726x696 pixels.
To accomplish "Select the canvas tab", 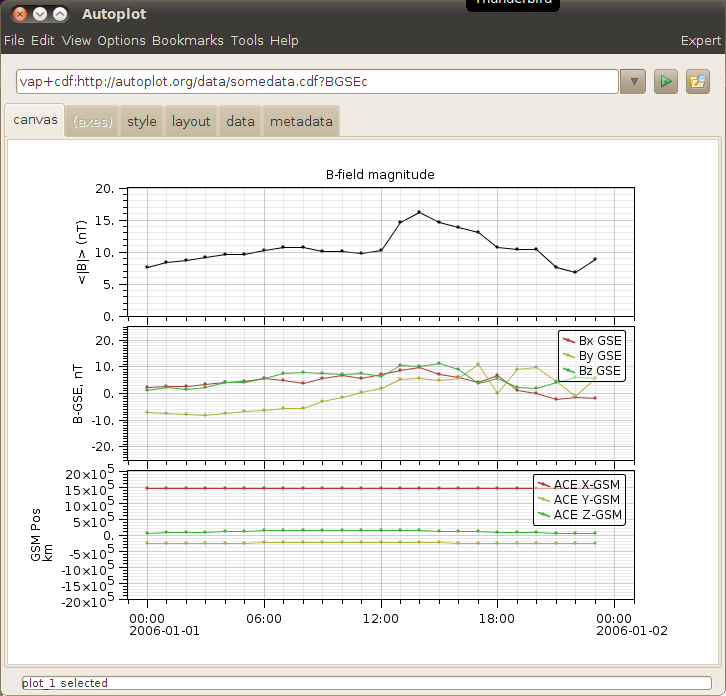I will [x=35, y=121].
